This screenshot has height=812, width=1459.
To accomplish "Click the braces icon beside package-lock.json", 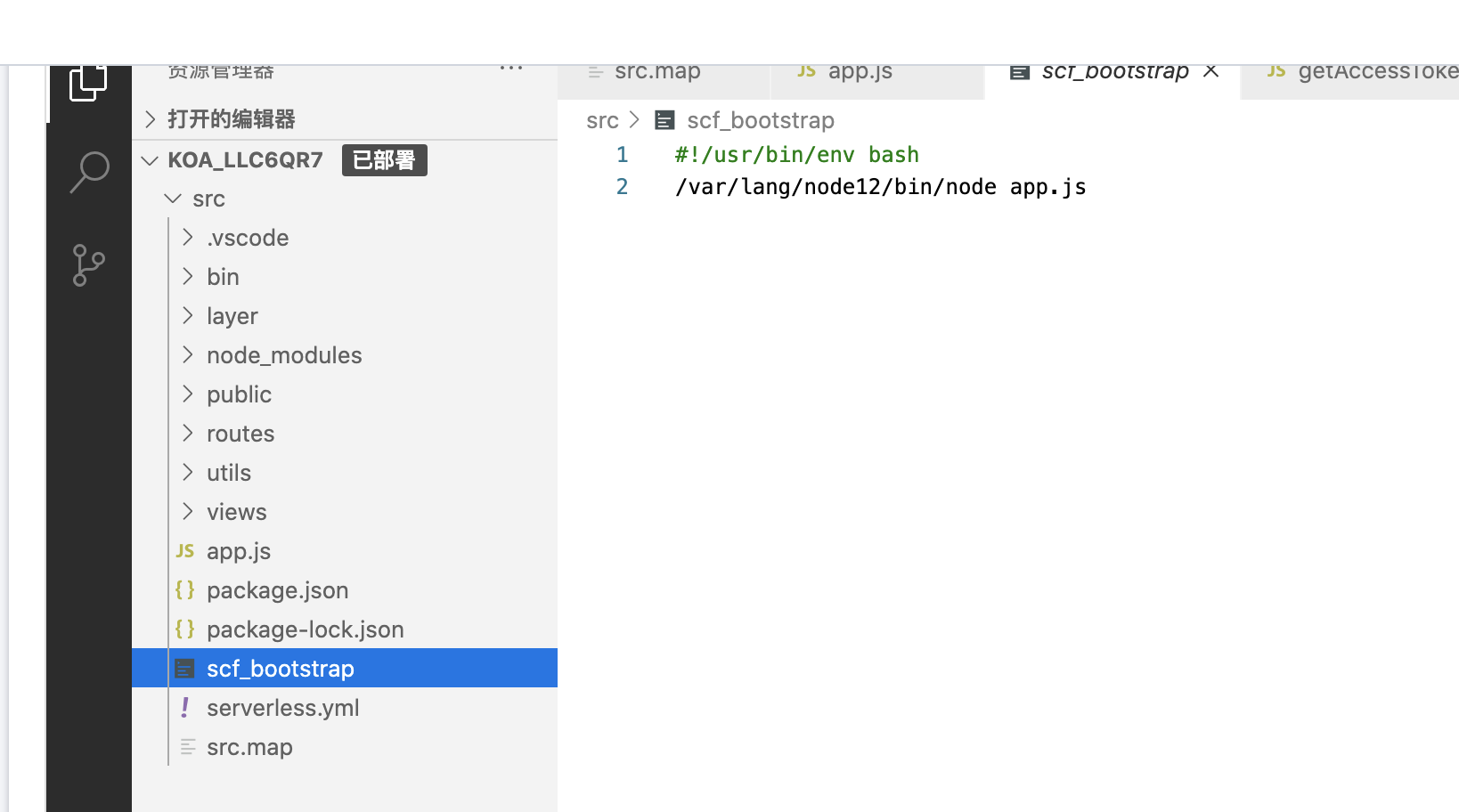I will tap(185, 629).
